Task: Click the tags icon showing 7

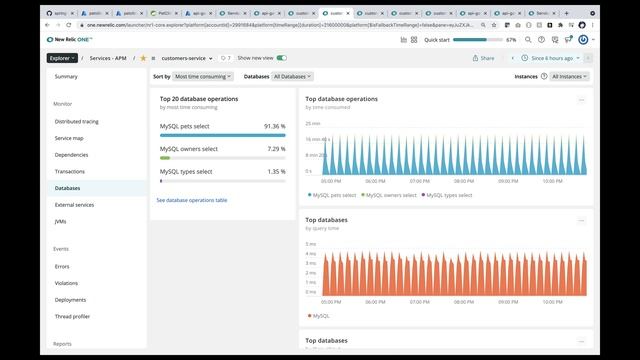Action: click(226, 58)
